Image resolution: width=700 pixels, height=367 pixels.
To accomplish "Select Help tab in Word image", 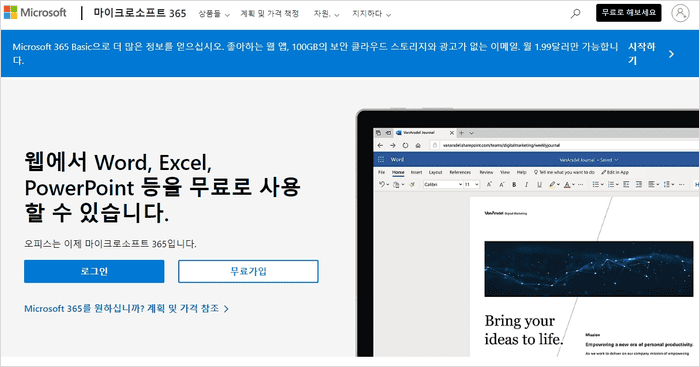I will tap(521, 172).
